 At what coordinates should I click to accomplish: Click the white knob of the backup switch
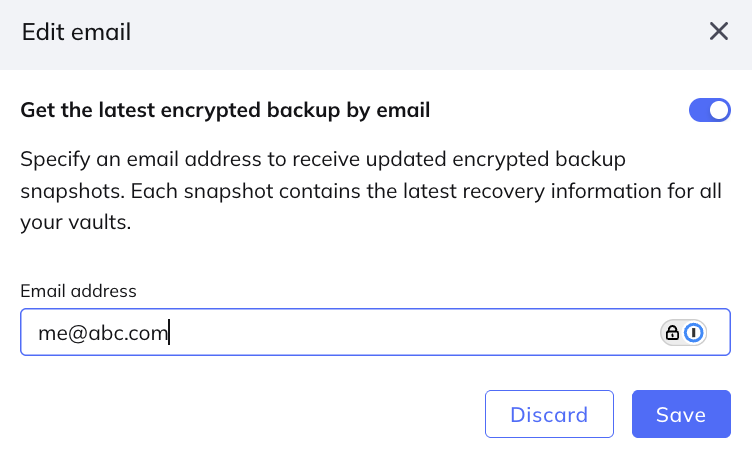click(x=719, y=110)
